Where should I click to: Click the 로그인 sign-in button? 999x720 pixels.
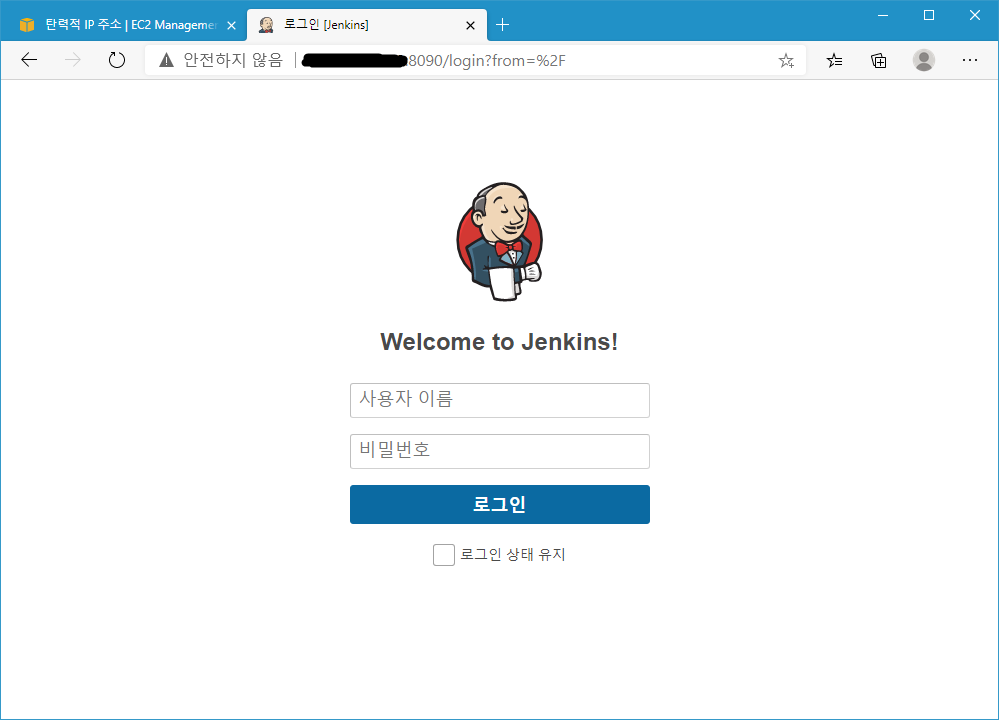(x=500, y=505)
